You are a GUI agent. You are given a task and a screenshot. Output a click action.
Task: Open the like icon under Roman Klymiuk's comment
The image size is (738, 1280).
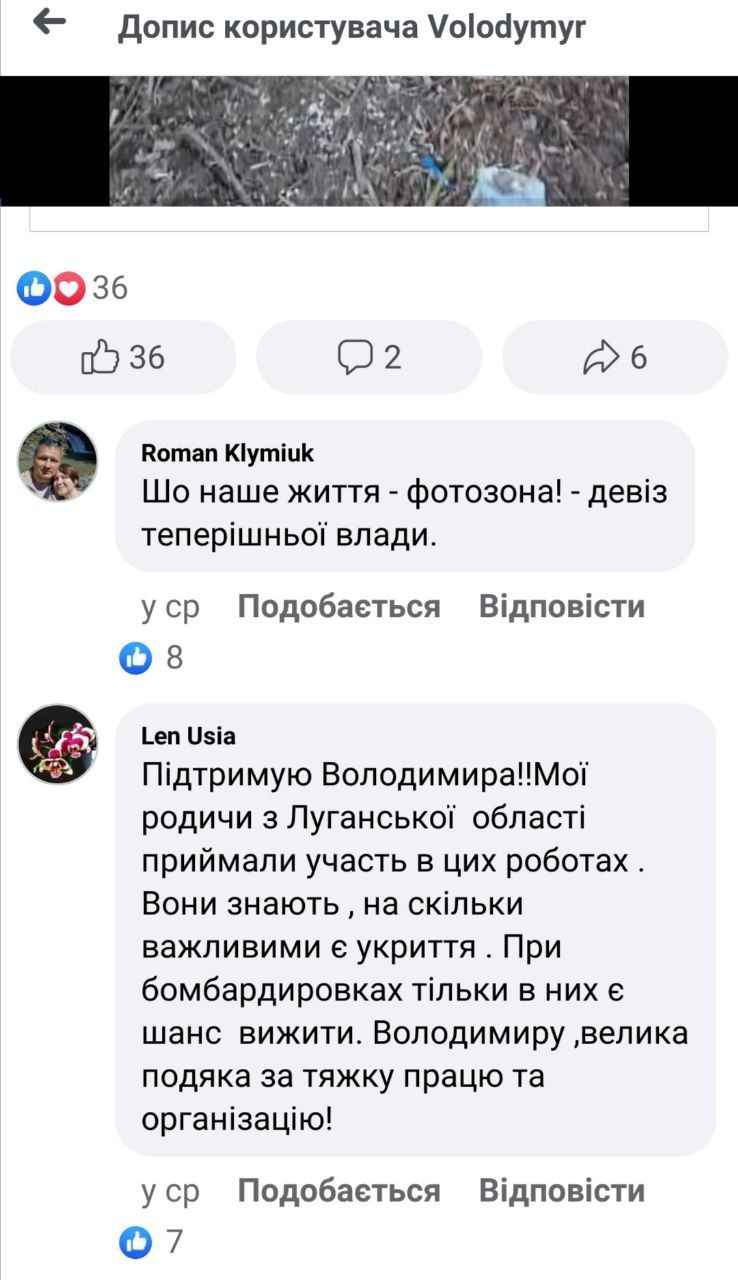134,657
